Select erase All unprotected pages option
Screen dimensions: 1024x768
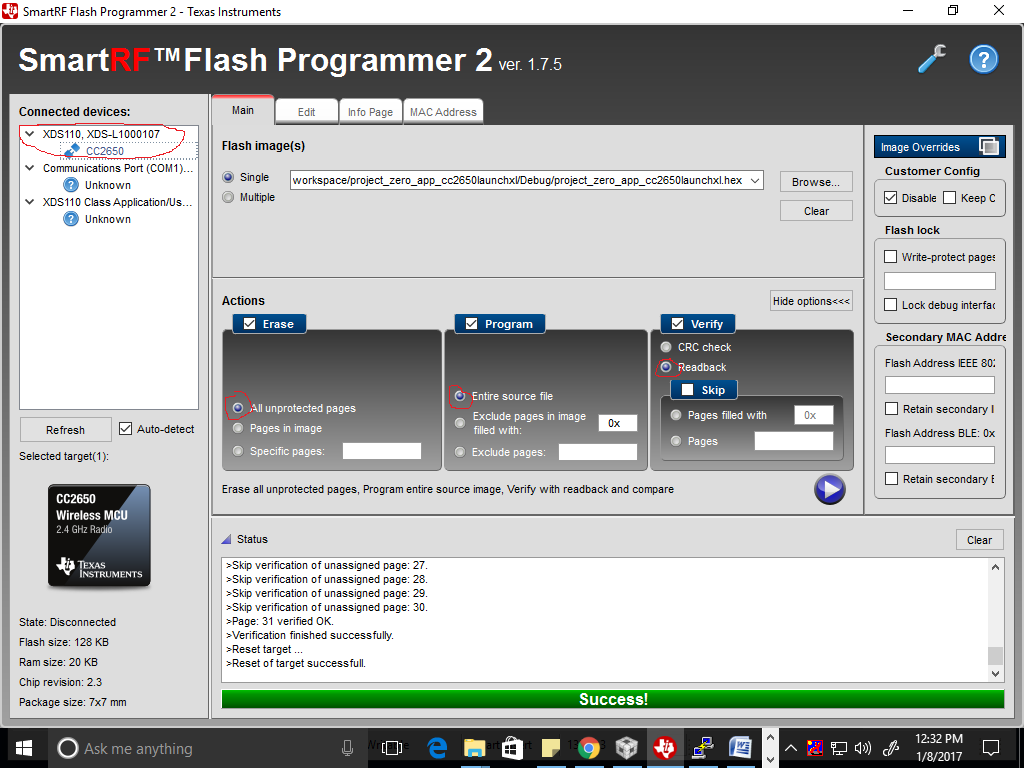[x=238, y=408]
